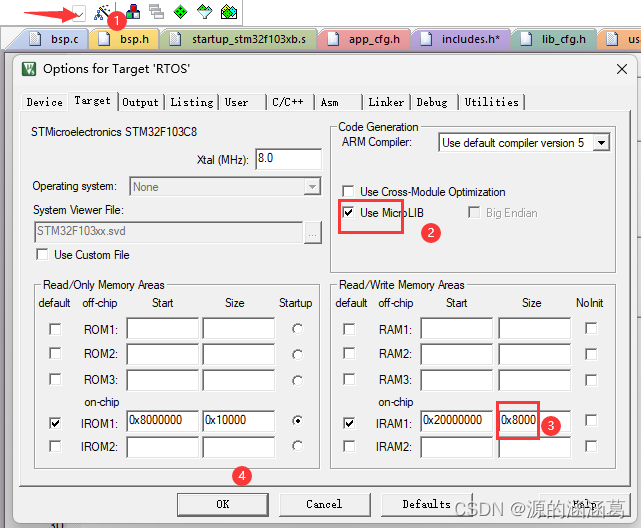Image resolution: width=641 pixels, height=528 pixels.
Task: Open the Operating system combo box
Action: coord(225,187)
